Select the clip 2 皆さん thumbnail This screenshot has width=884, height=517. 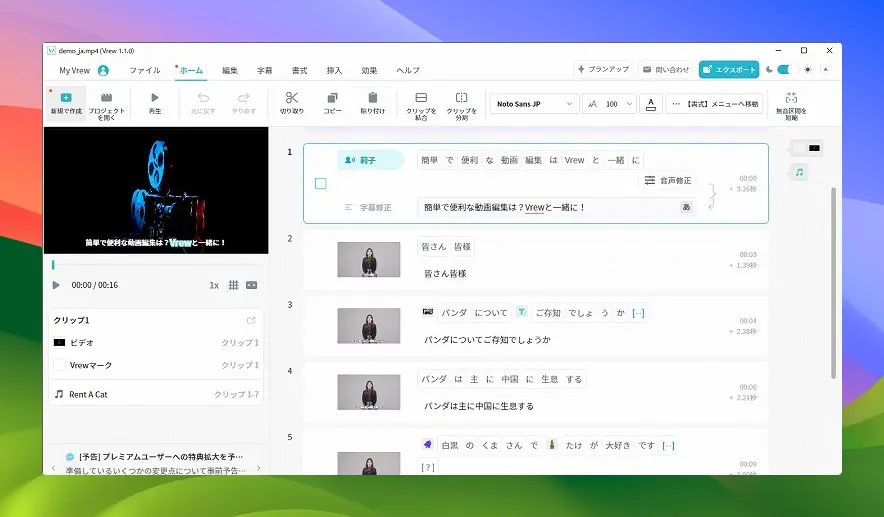coord(369,259)
